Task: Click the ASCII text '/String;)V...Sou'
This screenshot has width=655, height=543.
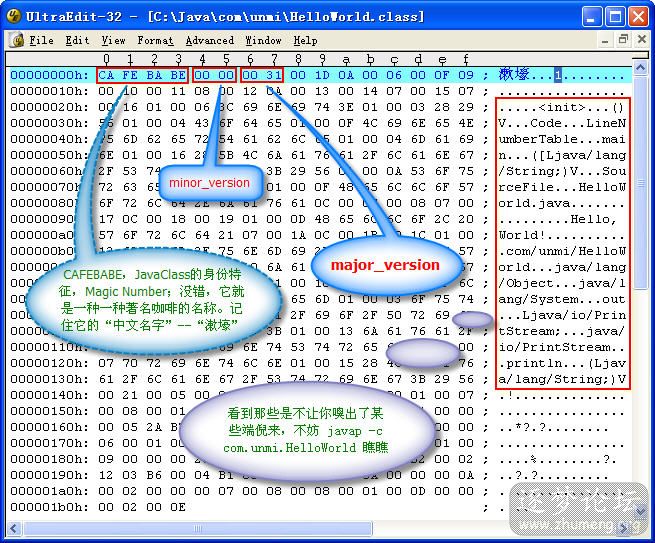Action: coord(562,171)
